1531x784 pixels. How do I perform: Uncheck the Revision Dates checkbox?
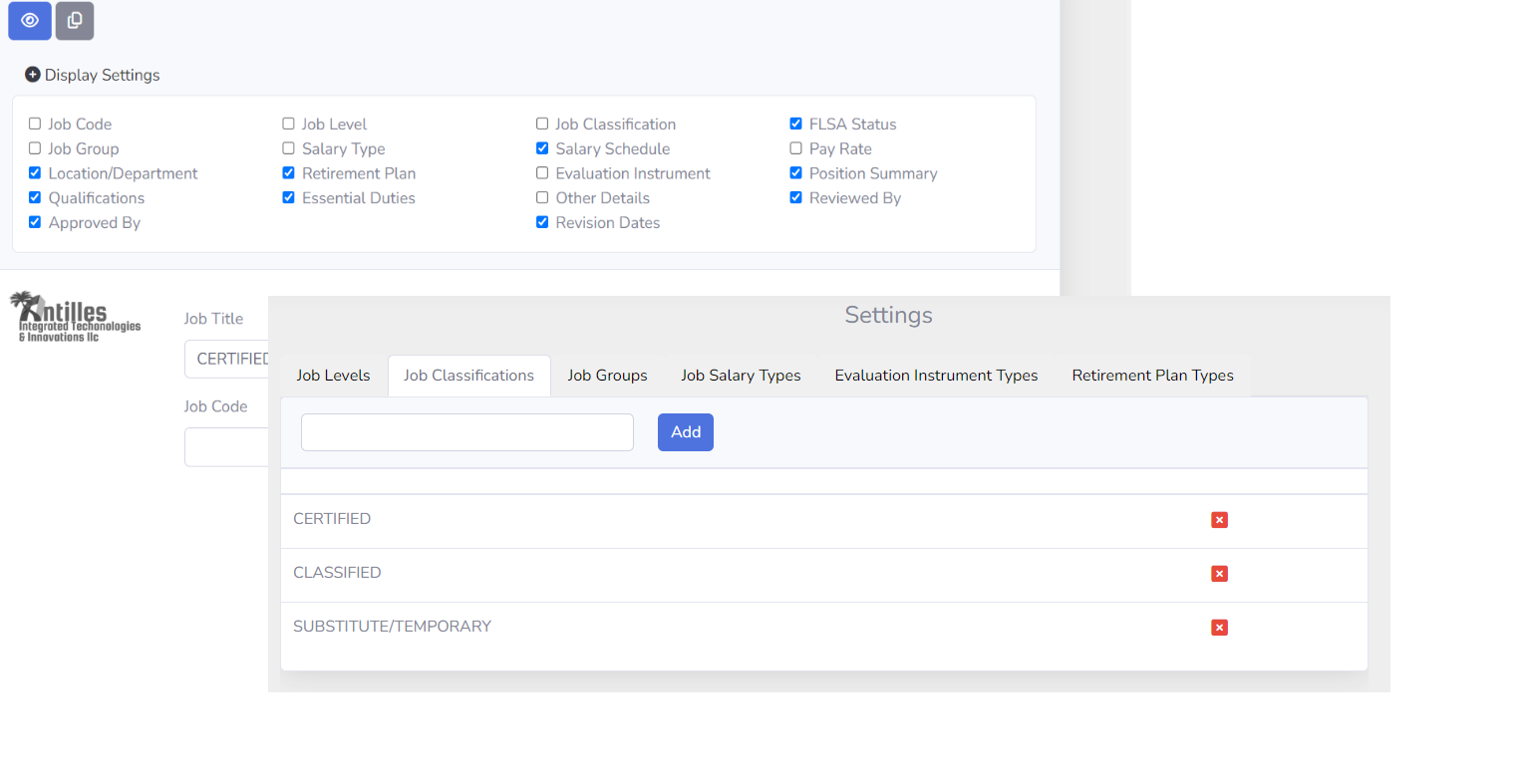(x=542, y=222)
